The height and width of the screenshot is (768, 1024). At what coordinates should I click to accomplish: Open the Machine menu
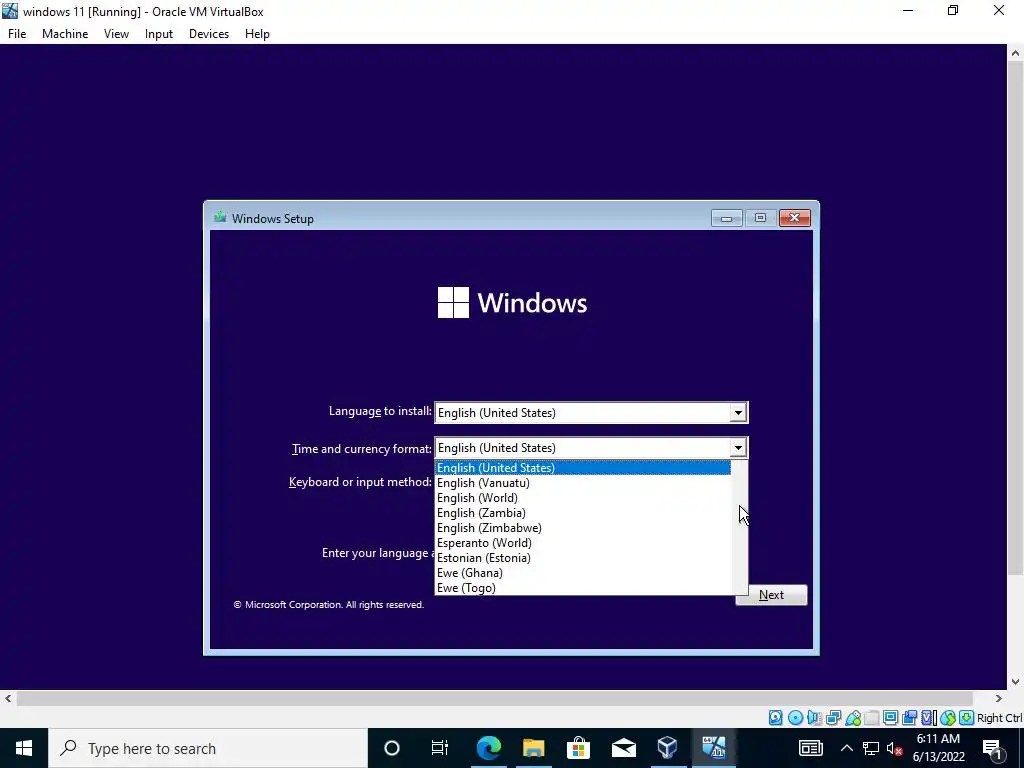point(65,34)
